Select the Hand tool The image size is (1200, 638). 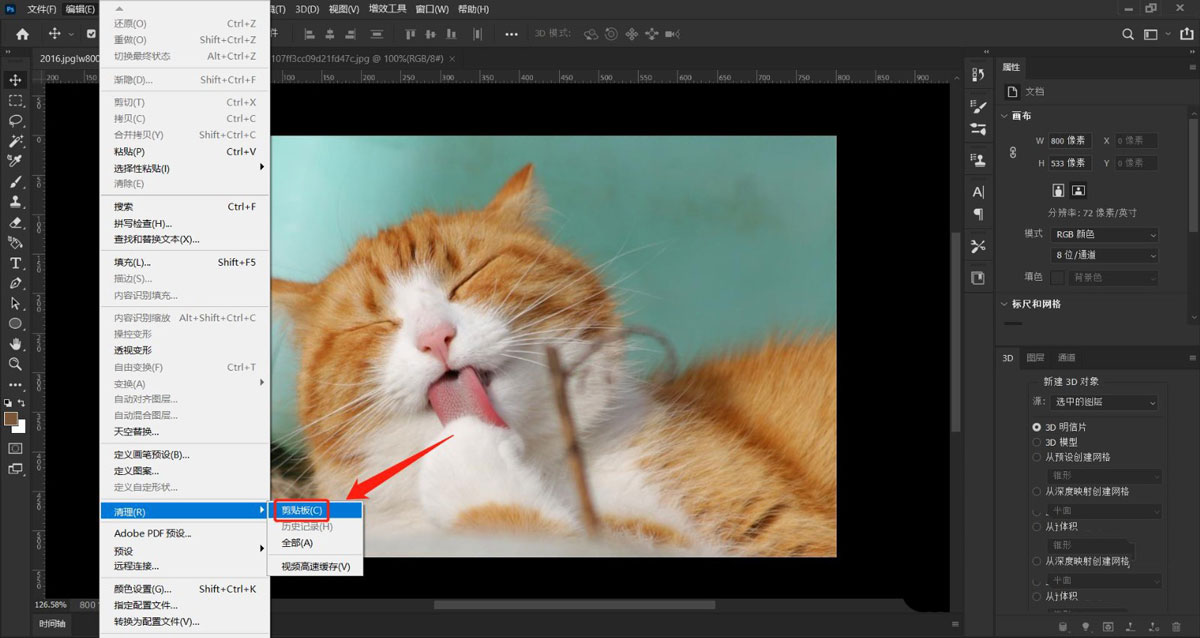pyautogui.click(x=15, y=344)
